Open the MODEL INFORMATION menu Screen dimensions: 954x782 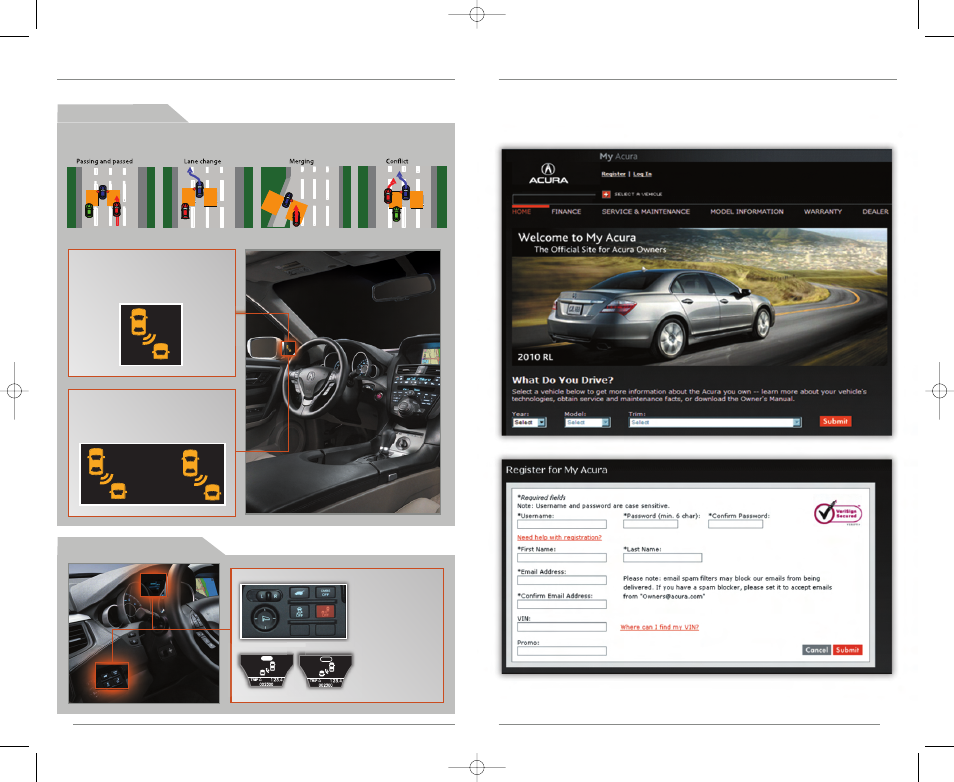(x=747, y=212)
